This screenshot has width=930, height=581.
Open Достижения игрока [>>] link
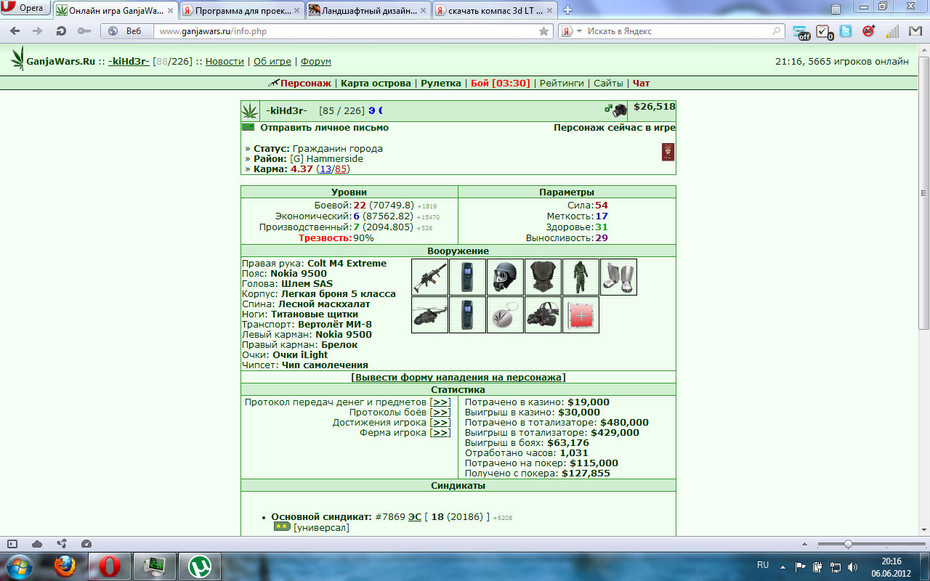439,422
